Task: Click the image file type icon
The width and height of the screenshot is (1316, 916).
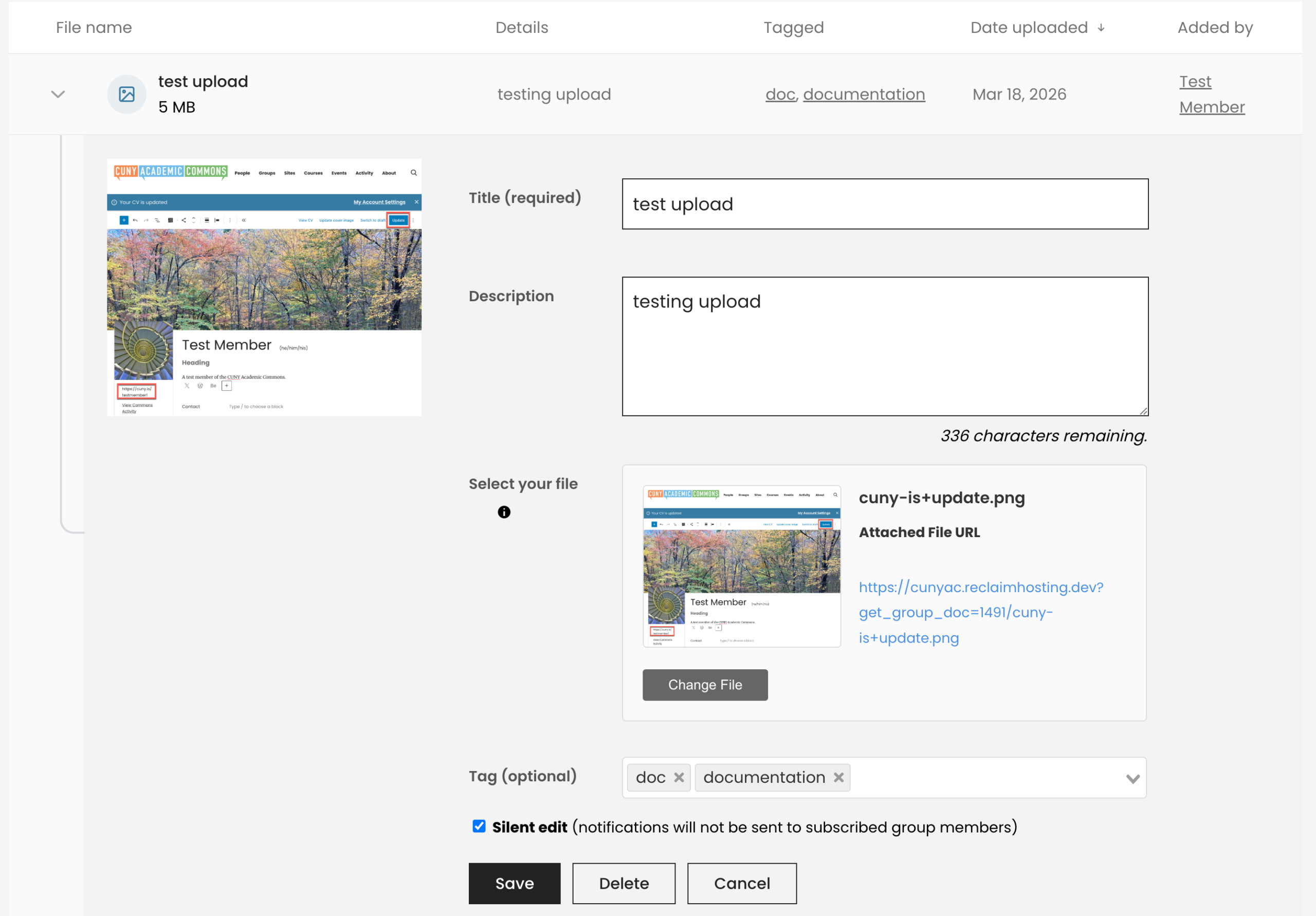Action: (126, 95)
